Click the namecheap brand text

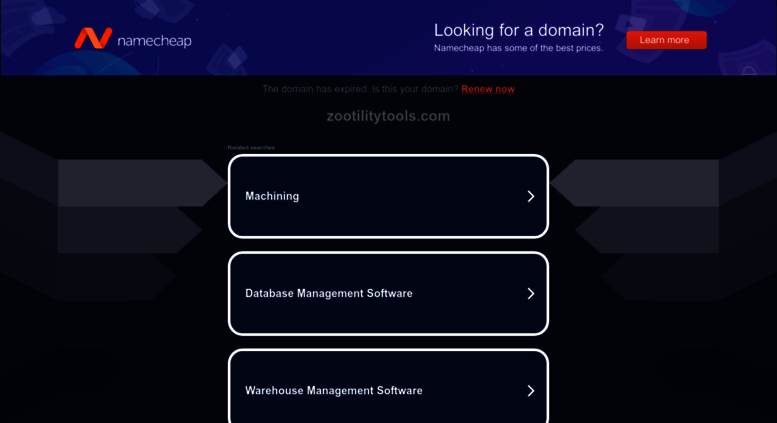[x=154, y=40]
